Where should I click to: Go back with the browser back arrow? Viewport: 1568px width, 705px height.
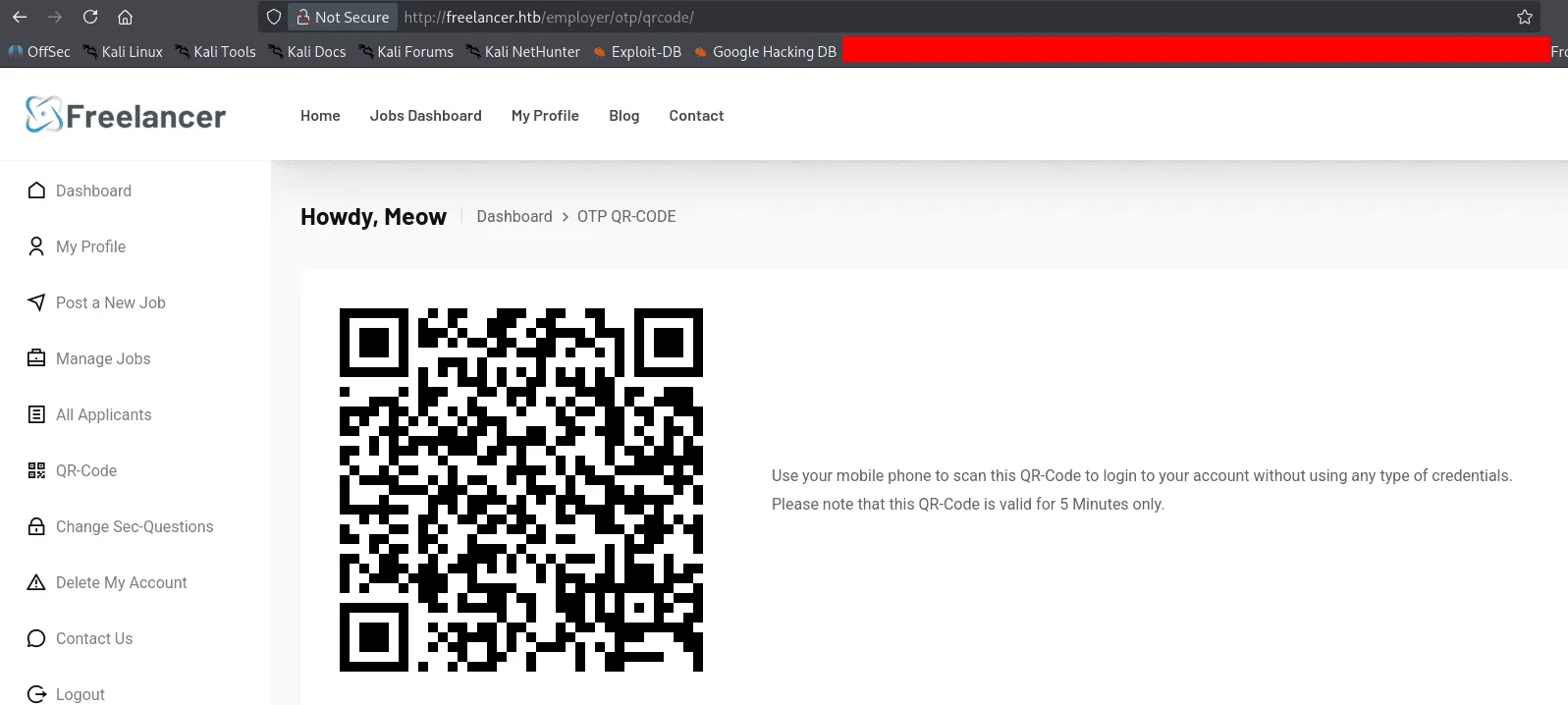pyautogui.click(x=20, y=17)
